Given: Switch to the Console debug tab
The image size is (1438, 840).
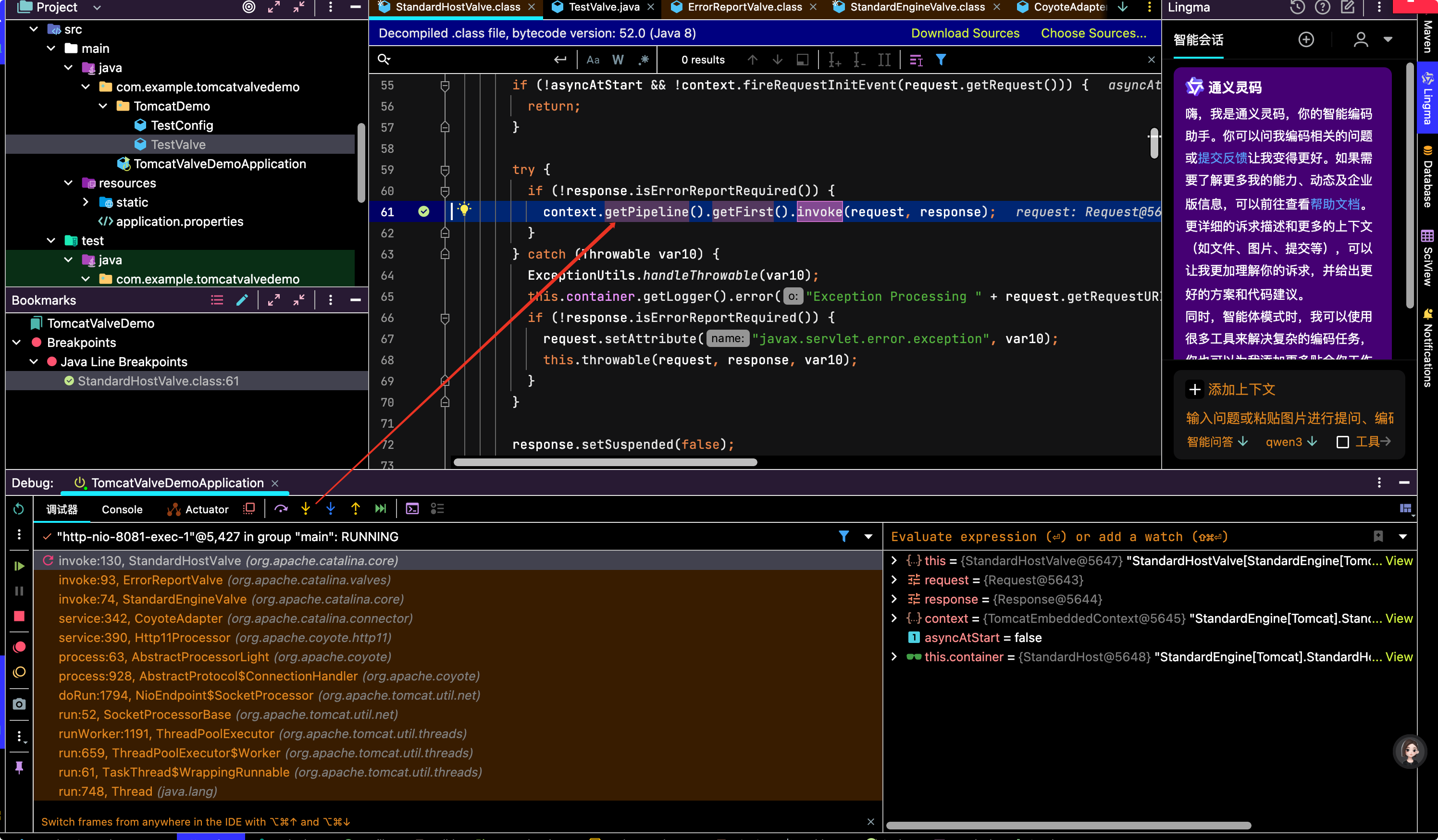Looking at the screenshot, I should (122, 509).
